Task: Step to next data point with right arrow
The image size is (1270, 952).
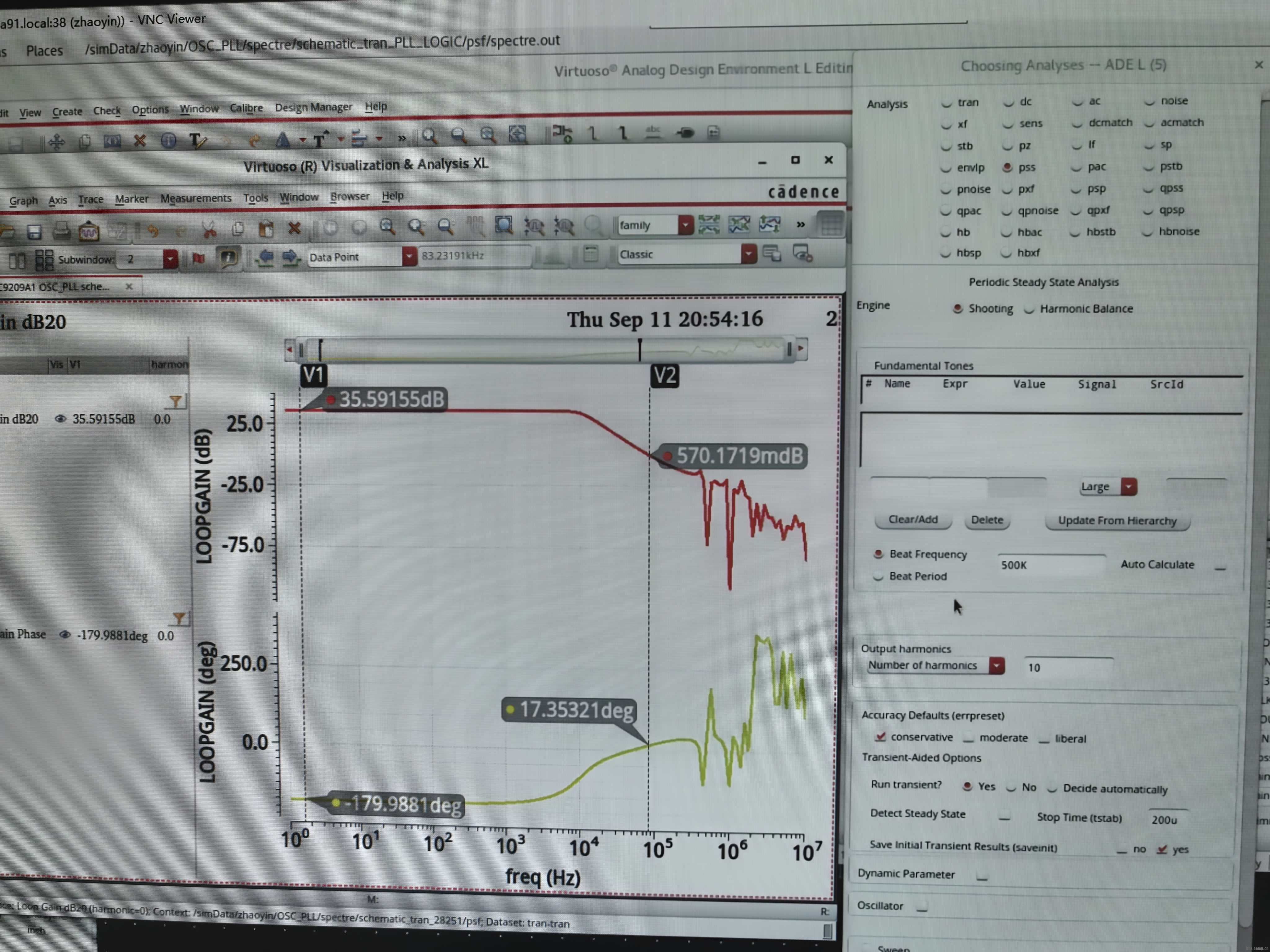Action: tap(291, 257)
